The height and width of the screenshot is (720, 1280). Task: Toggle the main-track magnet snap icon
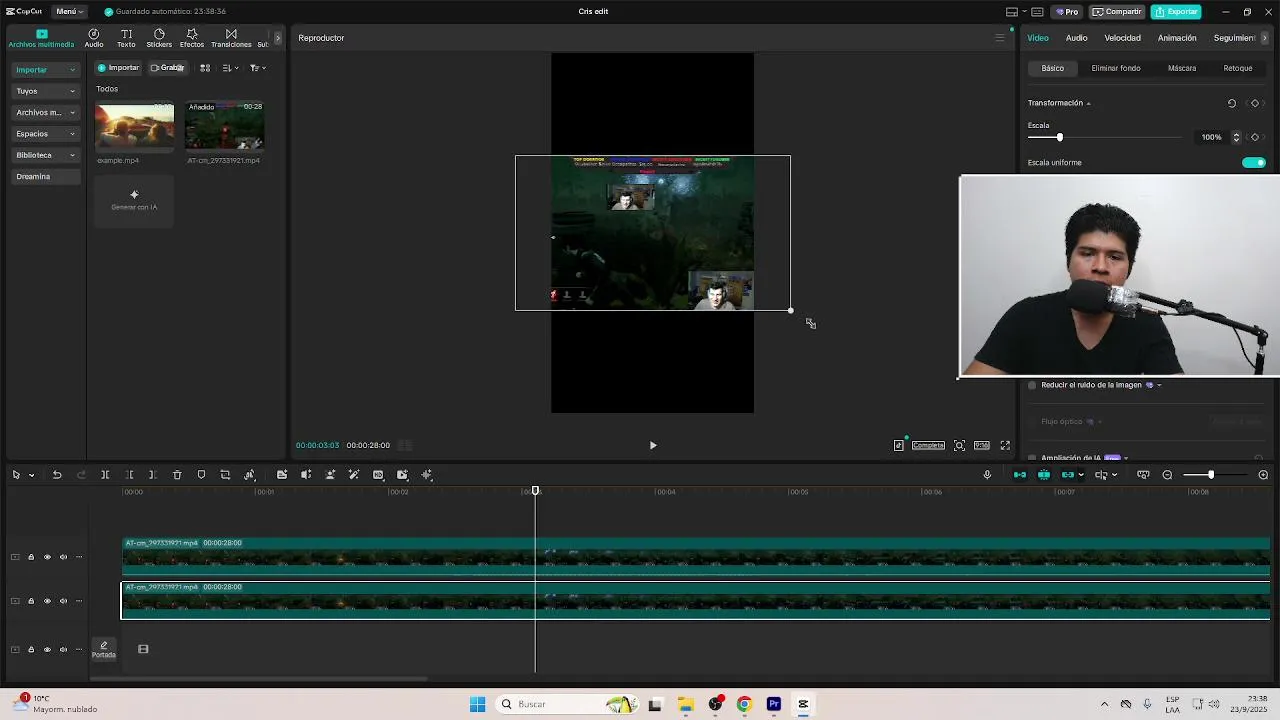pyautogui.click(x=1020, y=475)
